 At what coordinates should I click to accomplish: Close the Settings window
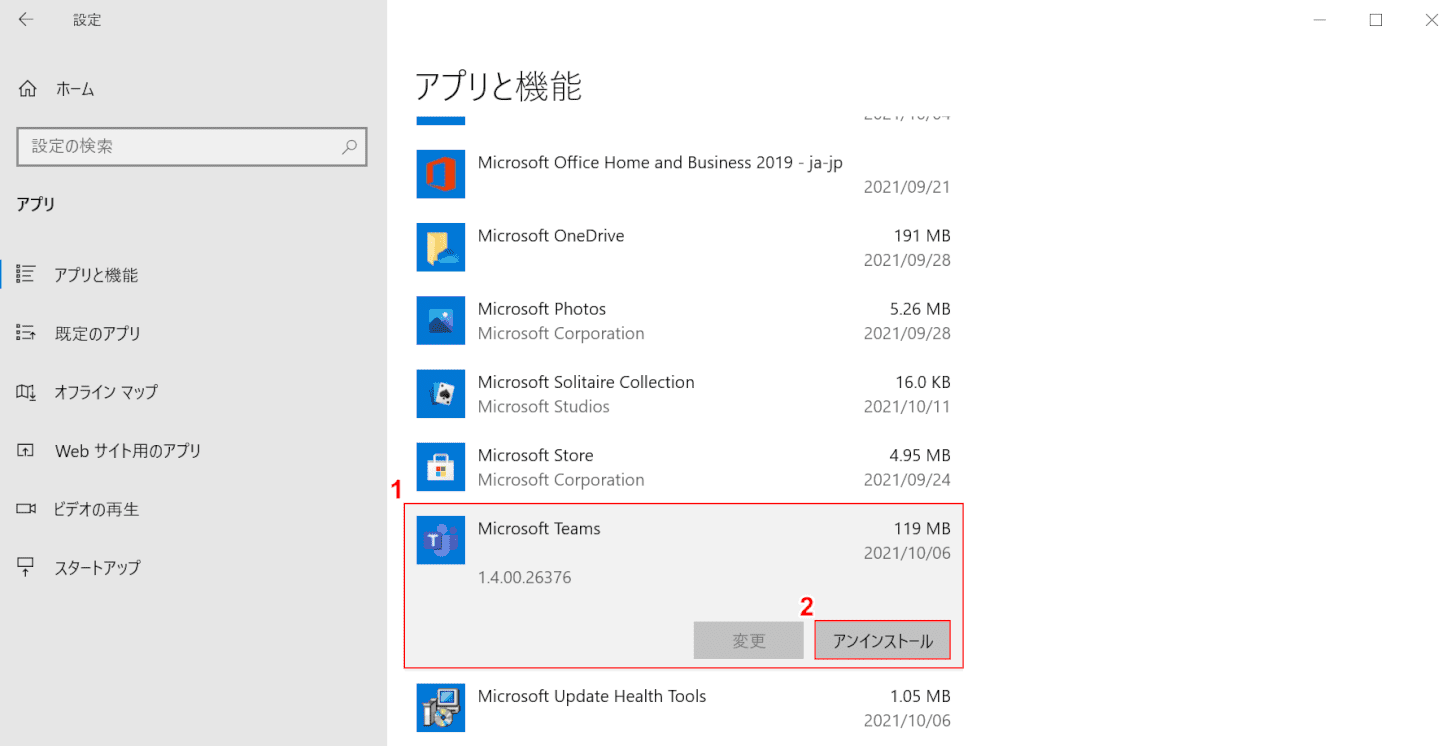1431,20
